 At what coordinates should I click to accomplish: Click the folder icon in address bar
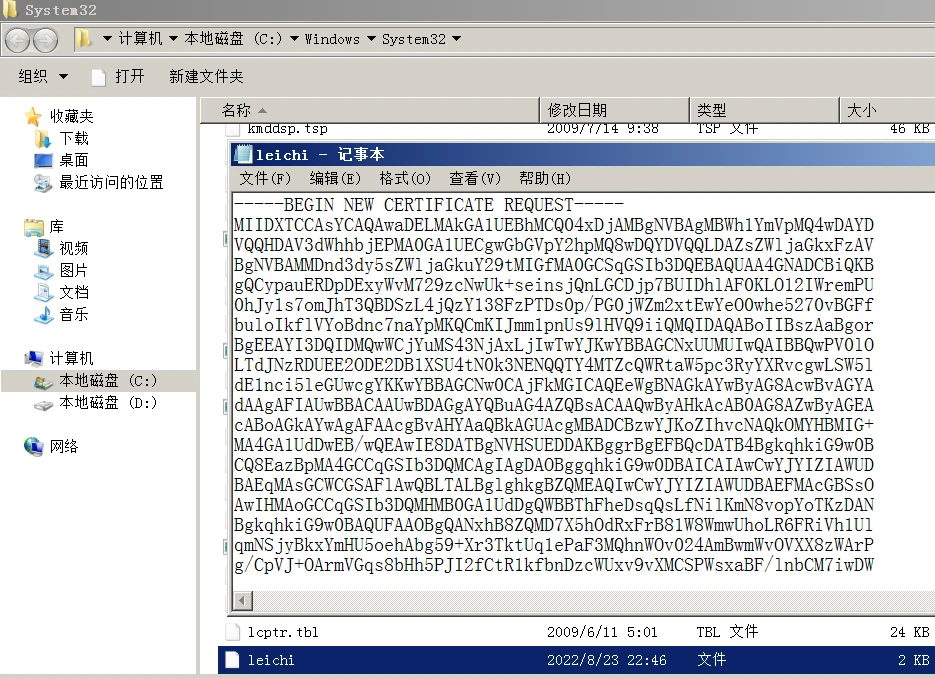84,39
